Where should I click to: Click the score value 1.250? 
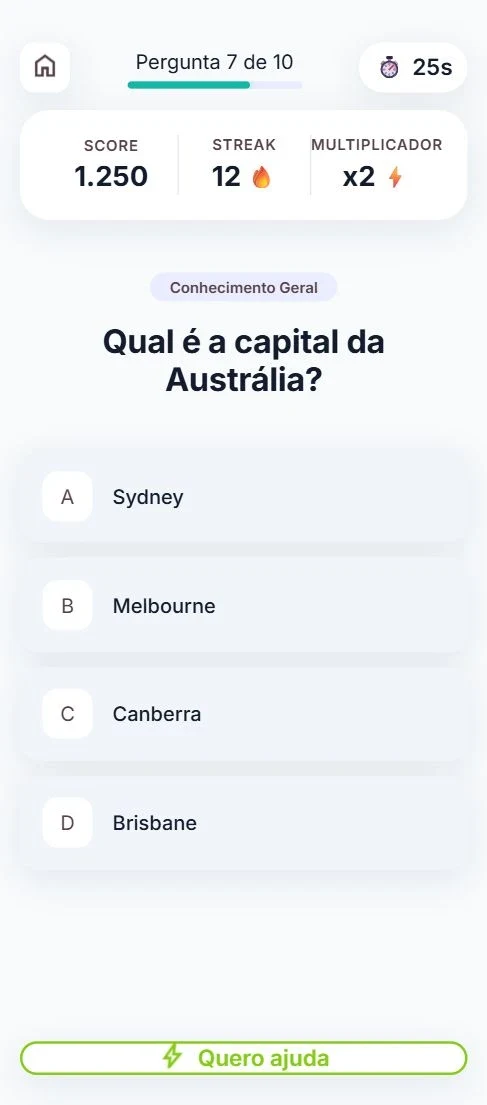[x=111, y=177]
